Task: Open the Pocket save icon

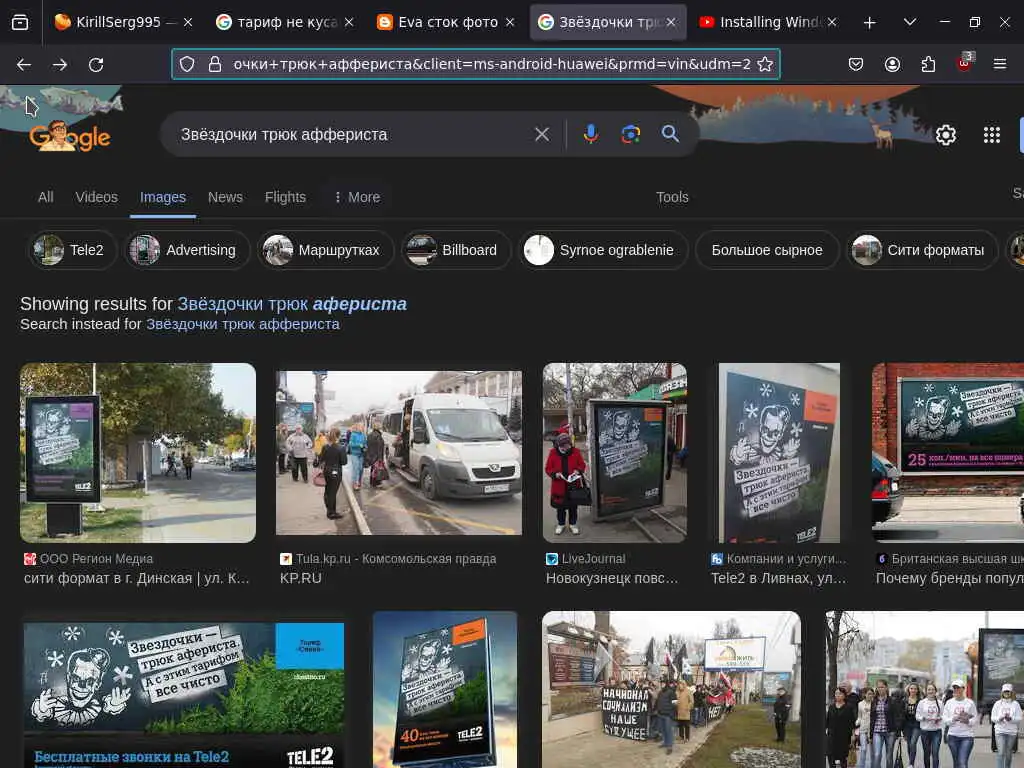Action: tap(856, 64)
